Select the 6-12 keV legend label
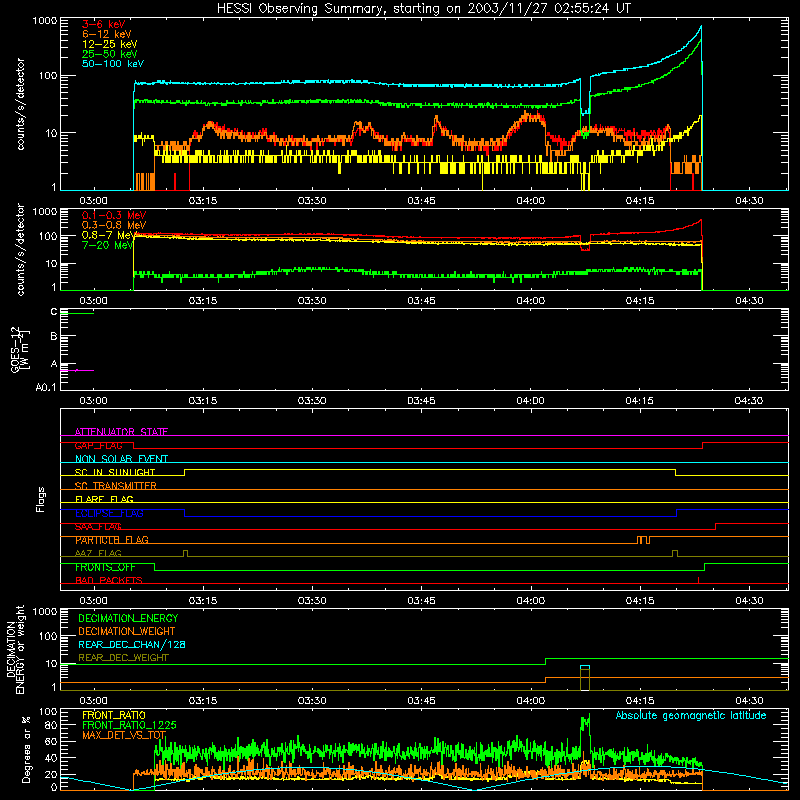This screenshot has height=800, width=800. 107,34
